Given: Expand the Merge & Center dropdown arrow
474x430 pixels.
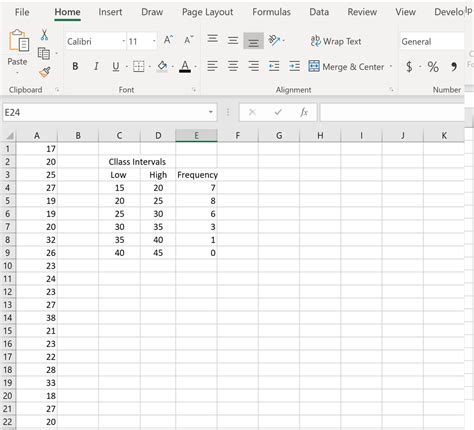Looking at the screenshot, I should click(391, 67).
